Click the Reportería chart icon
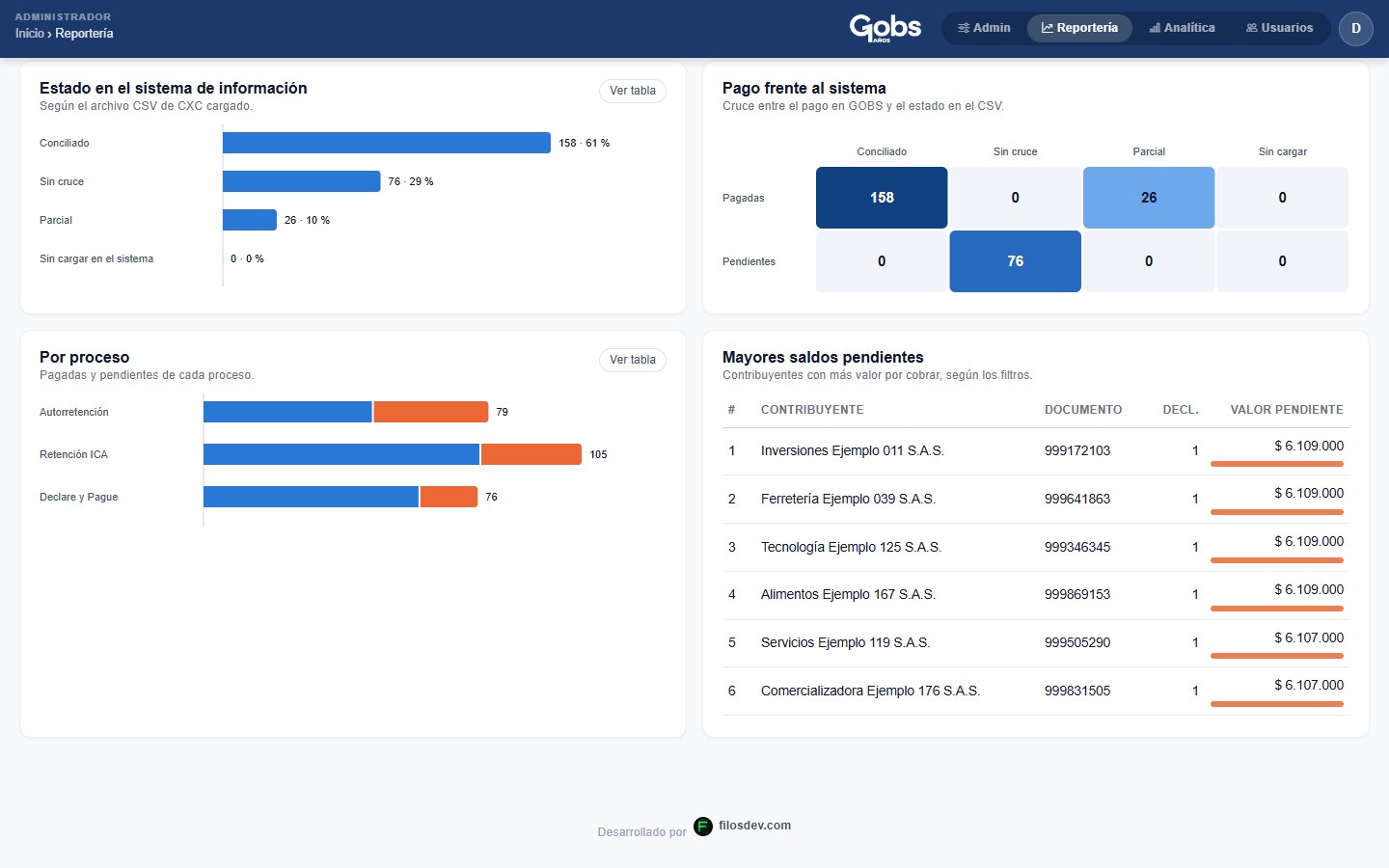The image size is (1389, 868). point(1048,28)
